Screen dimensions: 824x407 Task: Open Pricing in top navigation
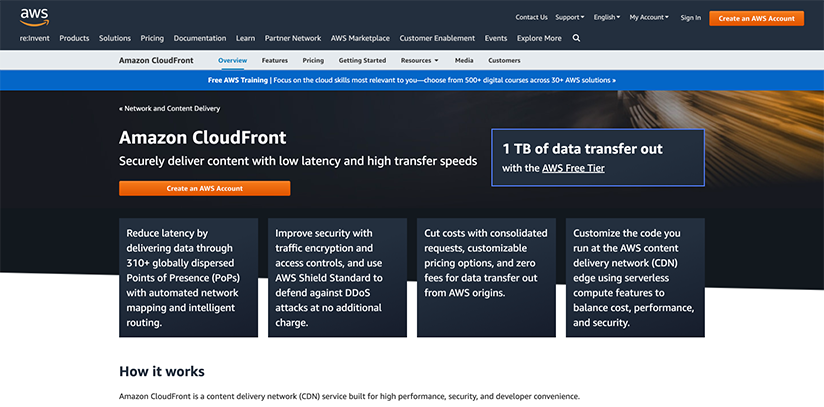(x=152, y=38)
